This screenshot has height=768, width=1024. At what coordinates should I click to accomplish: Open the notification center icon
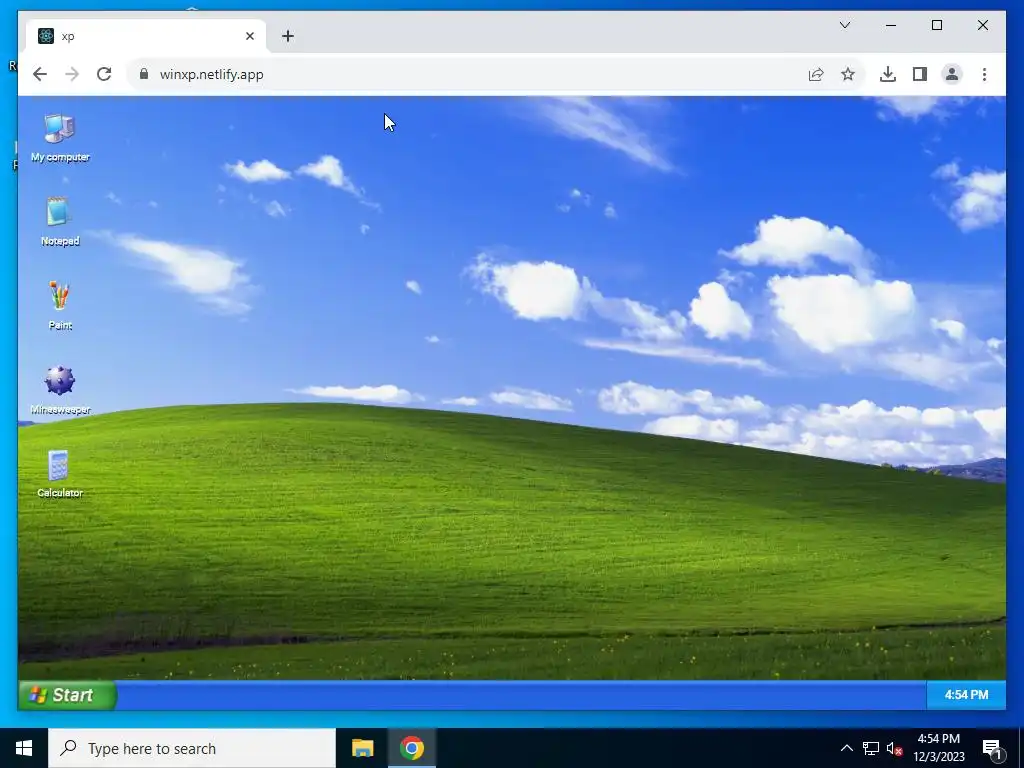pos(993,748)
